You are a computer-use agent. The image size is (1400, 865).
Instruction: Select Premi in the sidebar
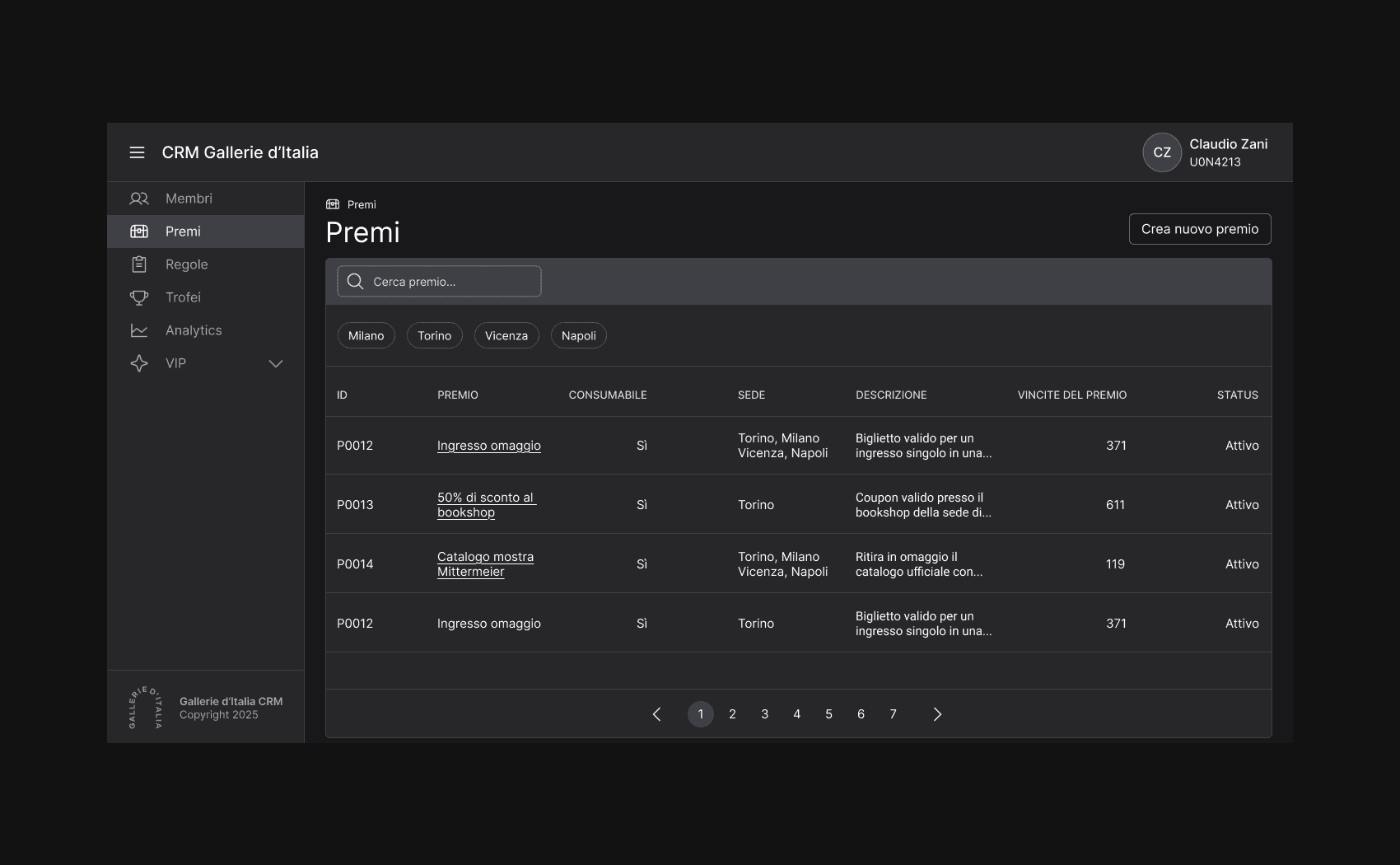coord(206,231)
